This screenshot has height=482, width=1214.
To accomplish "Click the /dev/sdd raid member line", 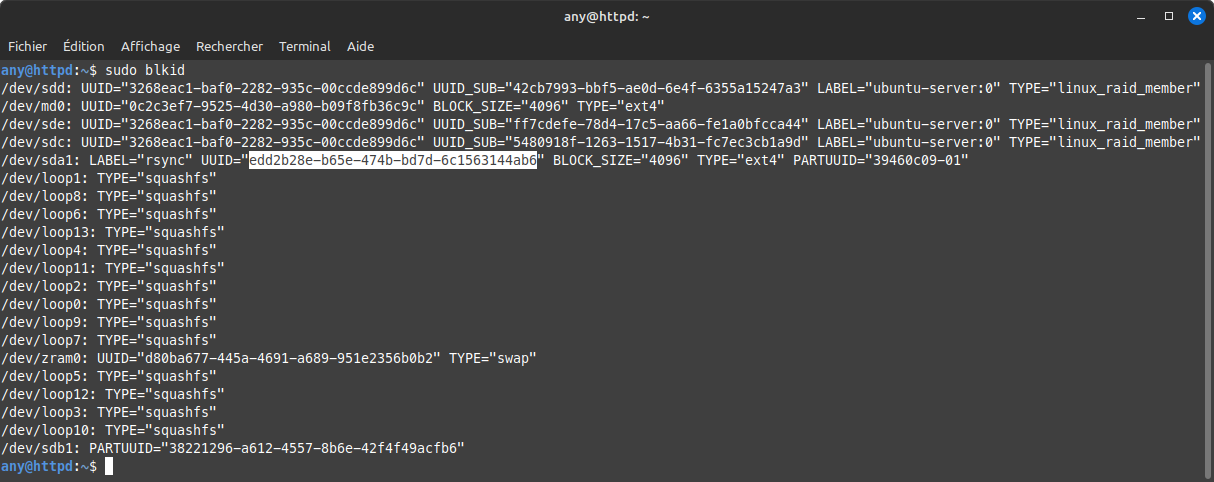I will click(x=601, y=88).
